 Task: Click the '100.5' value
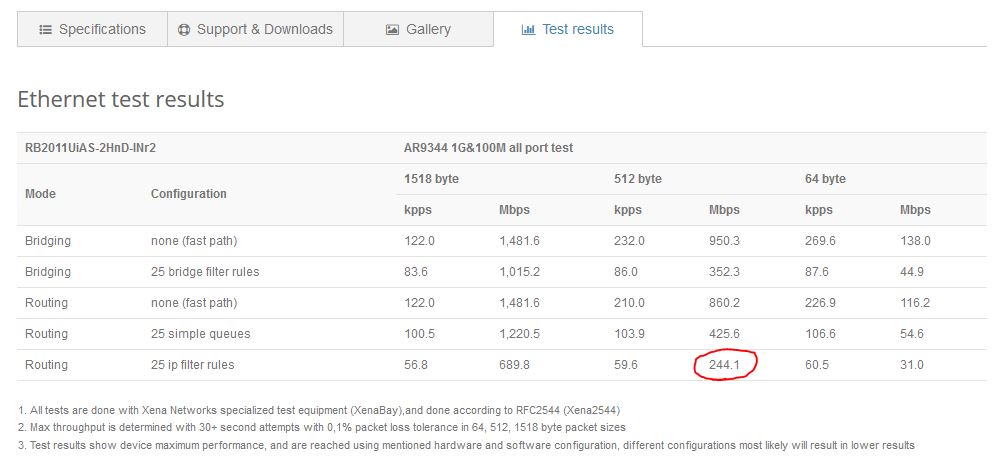tap(419, 334)
